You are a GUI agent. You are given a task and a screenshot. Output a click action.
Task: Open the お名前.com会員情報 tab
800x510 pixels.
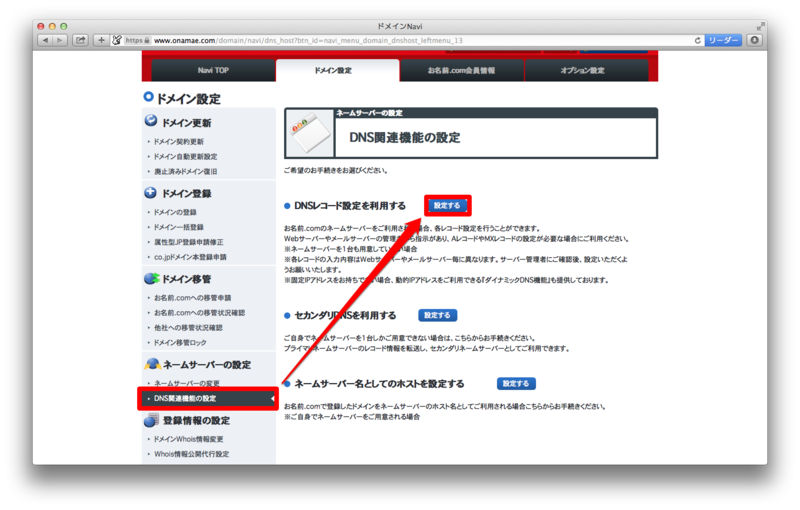[x=461, y=70]
